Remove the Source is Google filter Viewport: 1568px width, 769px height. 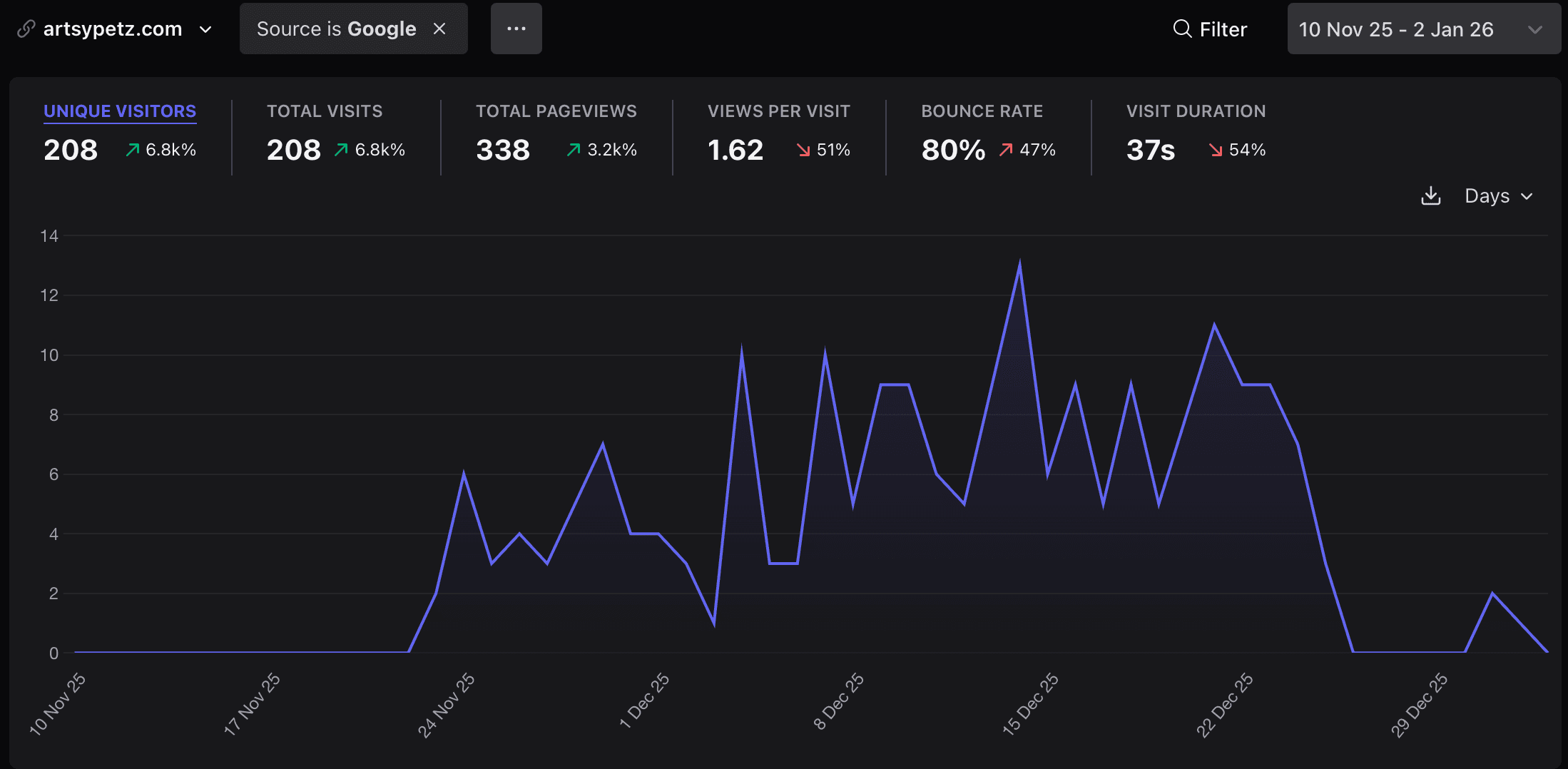click(439, 29)
